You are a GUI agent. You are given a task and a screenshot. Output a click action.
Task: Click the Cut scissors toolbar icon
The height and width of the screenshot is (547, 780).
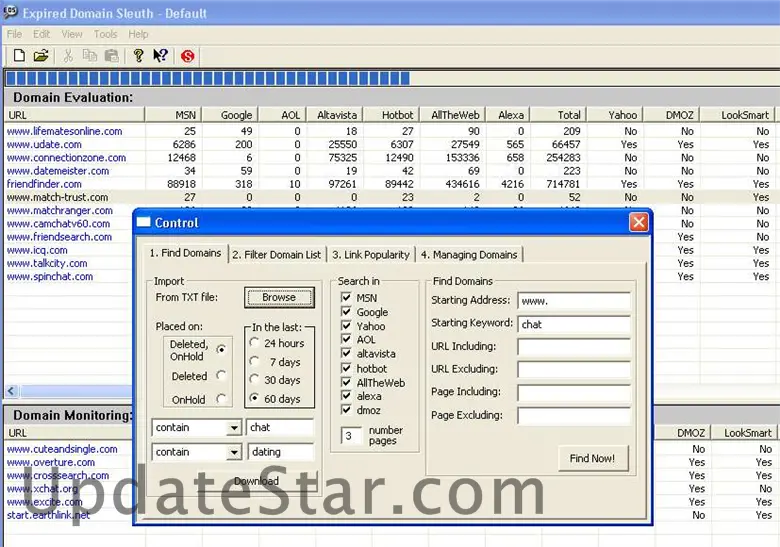[68, 56]
